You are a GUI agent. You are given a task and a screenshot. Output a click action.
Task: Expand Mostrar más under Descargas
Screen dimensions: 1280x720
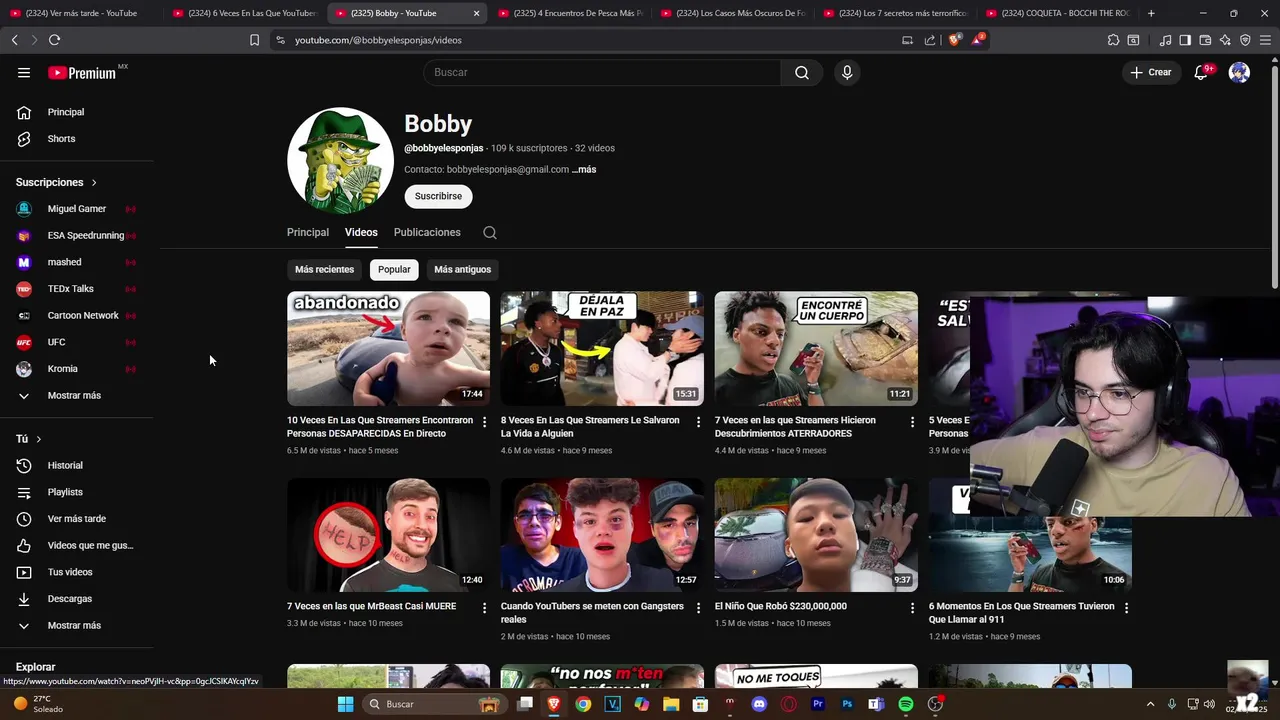point(74,625)
